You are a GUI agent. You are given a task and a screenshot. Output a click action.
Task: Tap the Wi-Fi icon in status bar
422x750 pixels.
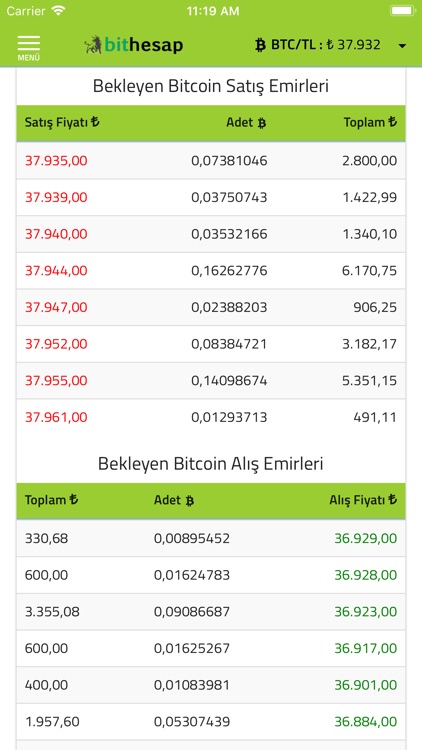(x=59, y=11)
